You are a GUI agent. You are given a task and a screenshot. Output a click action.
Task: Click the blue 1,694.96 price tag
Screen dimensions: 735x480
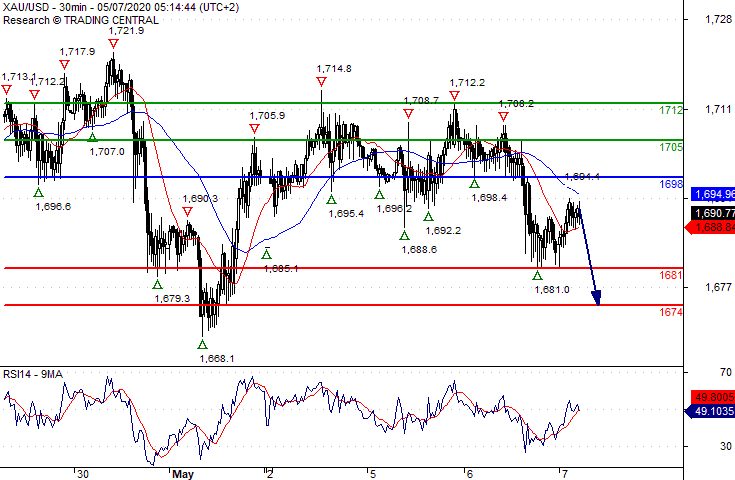click(713, 195)
